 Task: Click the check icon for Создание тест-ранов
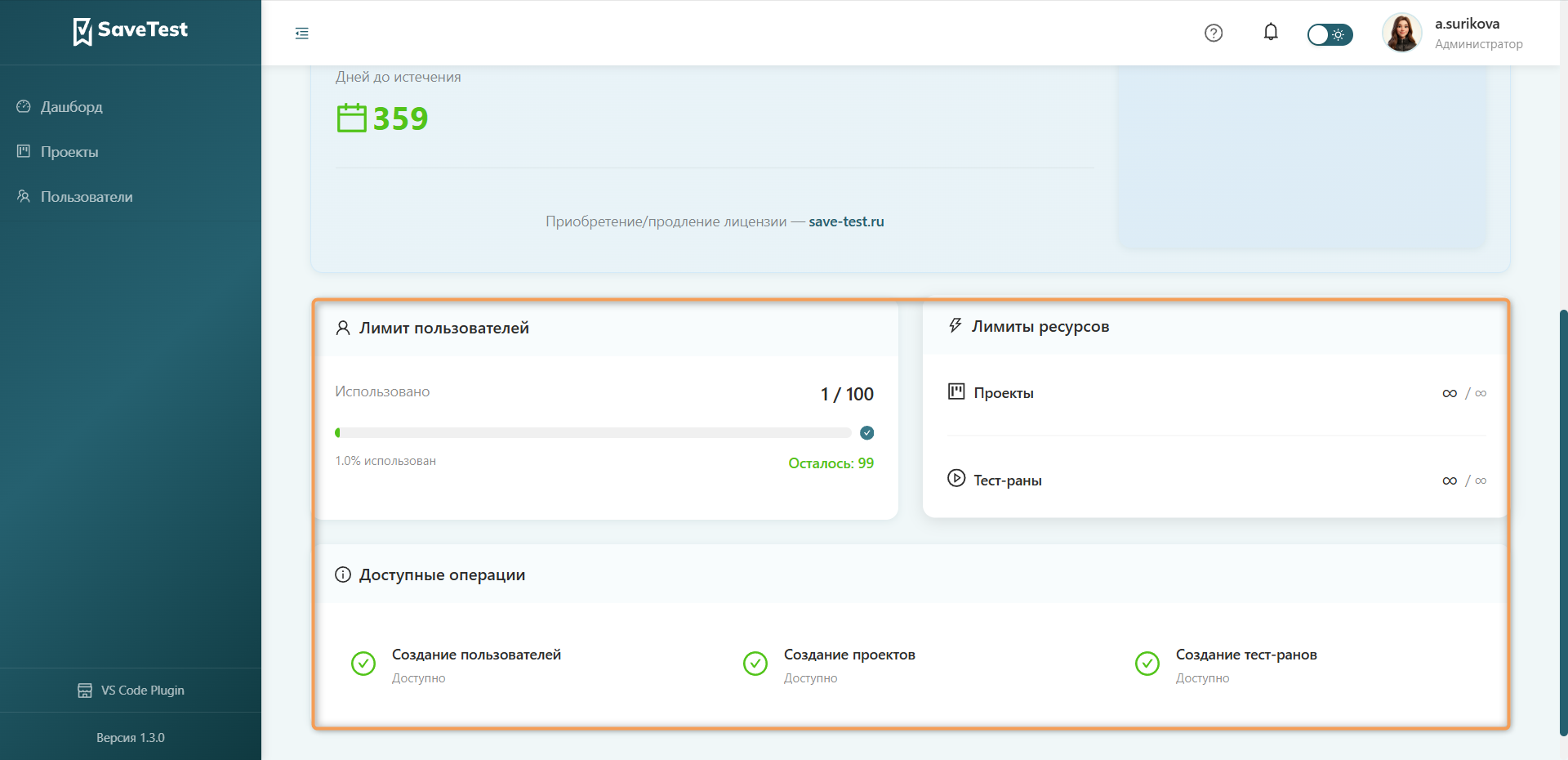1147,664
